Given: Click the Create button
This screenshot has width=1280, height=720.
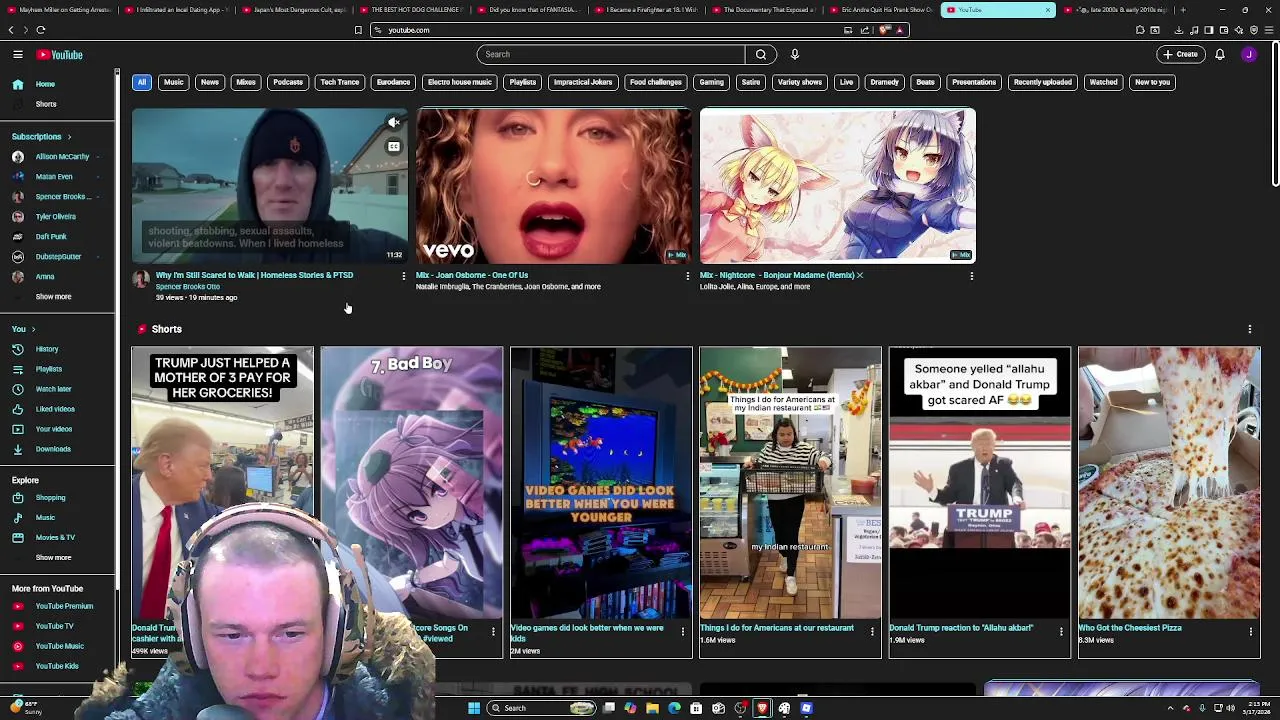Looking at the screenshot, I should (1180, 54).
